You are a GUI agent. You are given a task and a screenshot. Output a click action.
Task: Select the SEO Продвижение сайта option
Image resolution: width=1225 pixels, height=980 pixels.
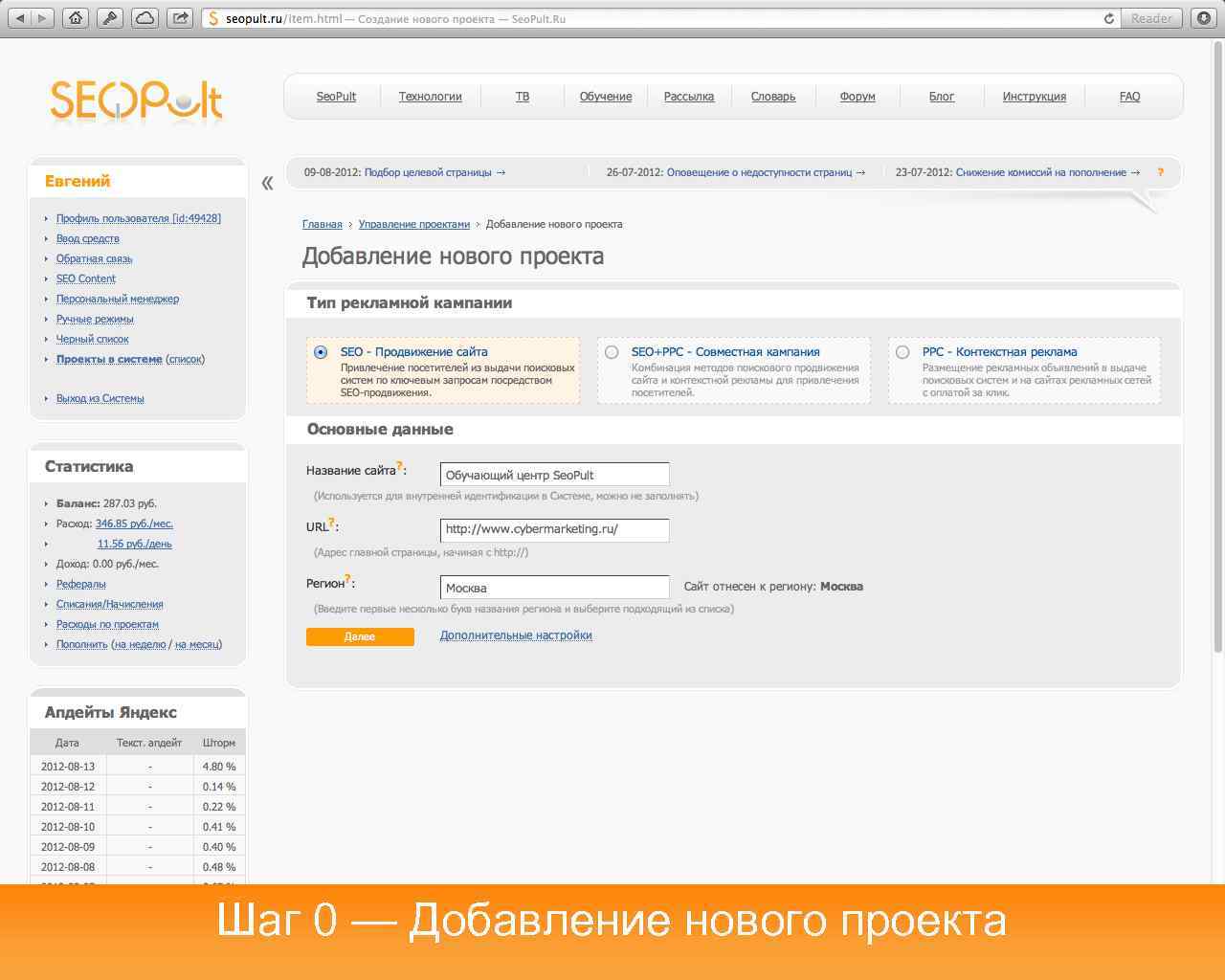click(x=320, y=352)
